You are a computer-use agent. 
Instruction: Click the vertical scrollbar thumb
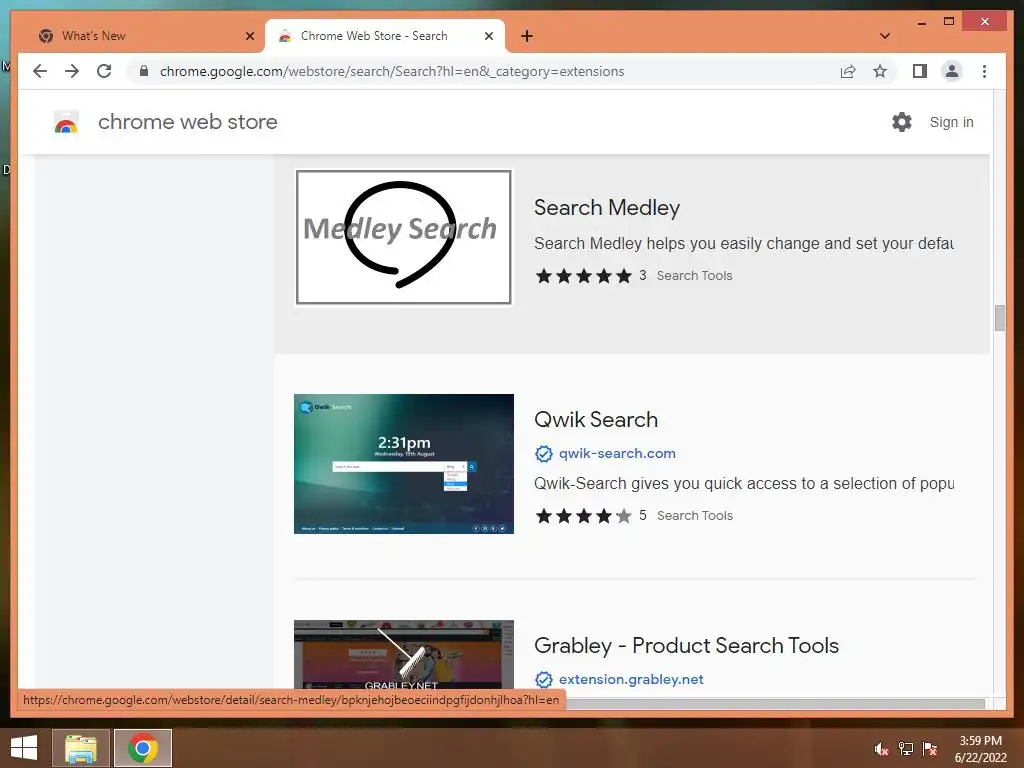point(999,318)
